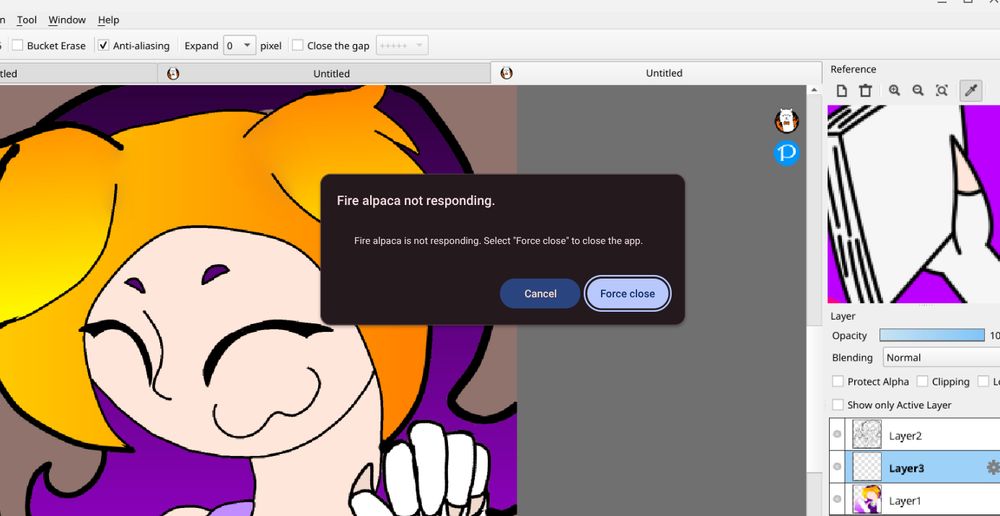This screenshot has height=516, width=1000.
Task: Open the Blending mode dropdown showing Normal
Action: (x=941, y=357)
